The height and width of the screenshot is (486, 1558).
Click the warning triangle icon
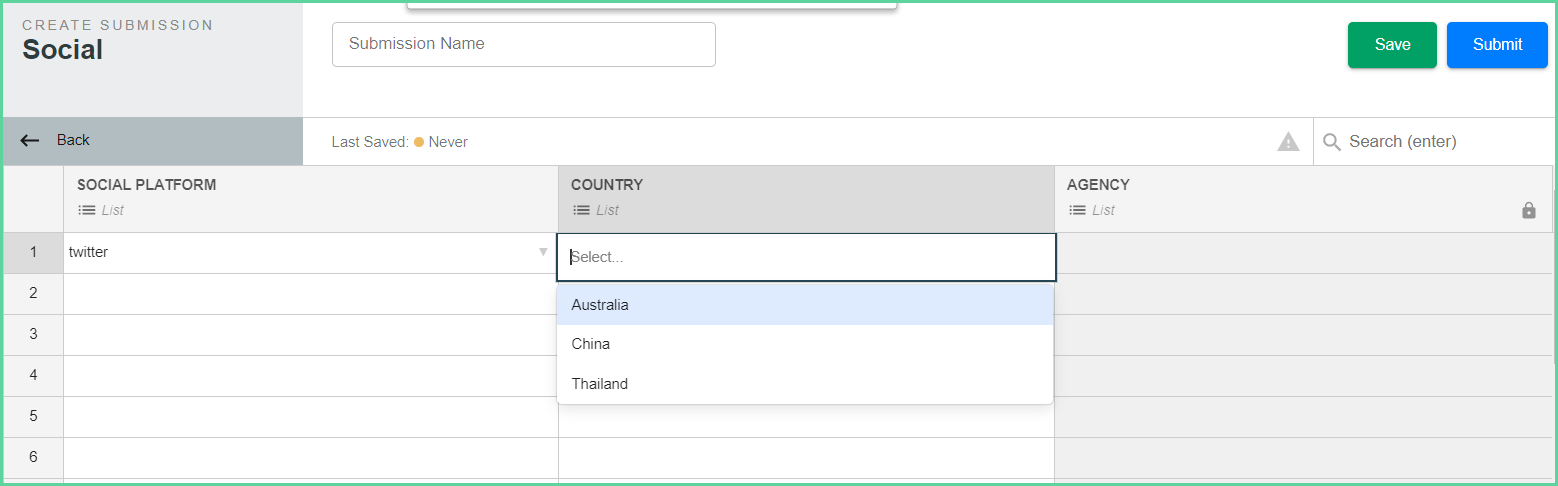click(1288, 142)
